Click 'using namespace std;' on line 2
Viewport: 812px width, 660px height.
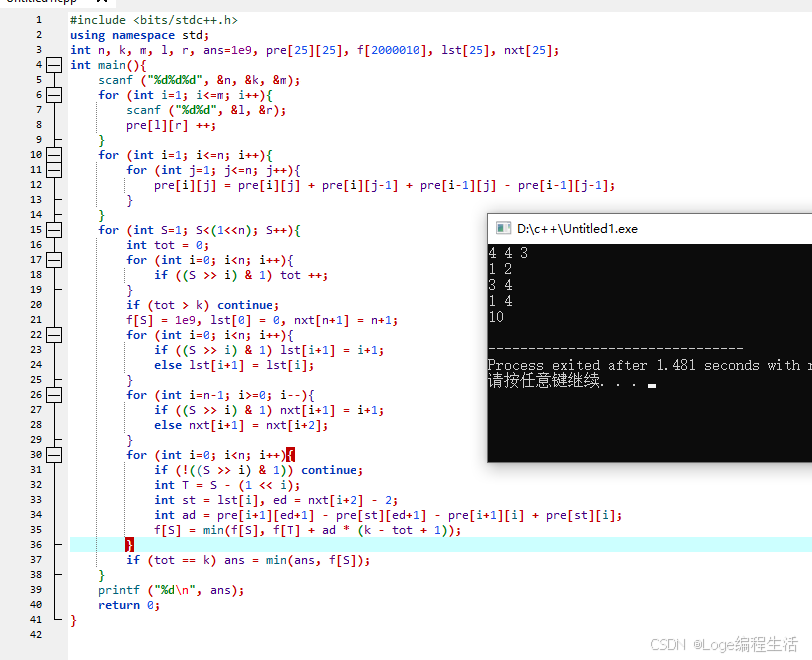140,35
